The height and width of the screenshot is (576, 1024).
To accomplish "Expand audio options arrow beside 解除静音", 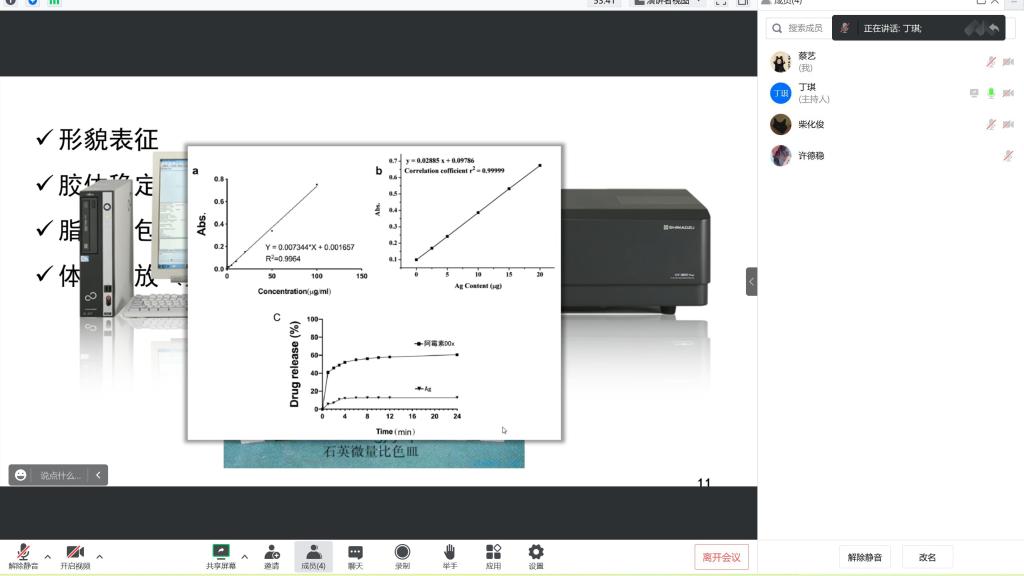I will pyautogui.click(x=47, y=556).
